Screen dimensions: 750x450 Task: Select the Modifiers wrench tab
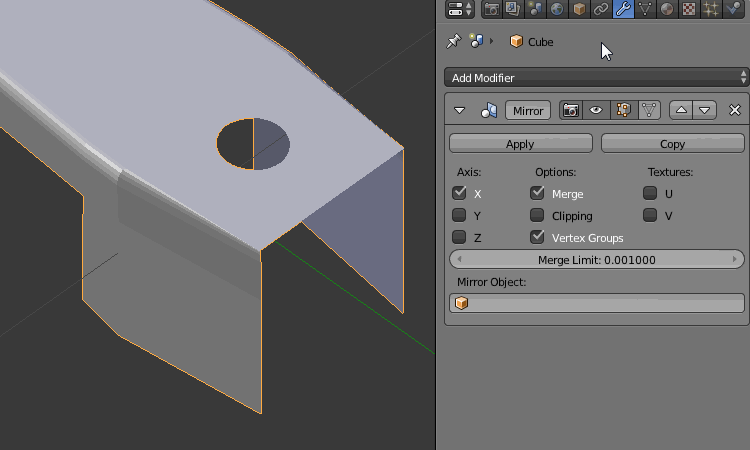tap(623, 9)
